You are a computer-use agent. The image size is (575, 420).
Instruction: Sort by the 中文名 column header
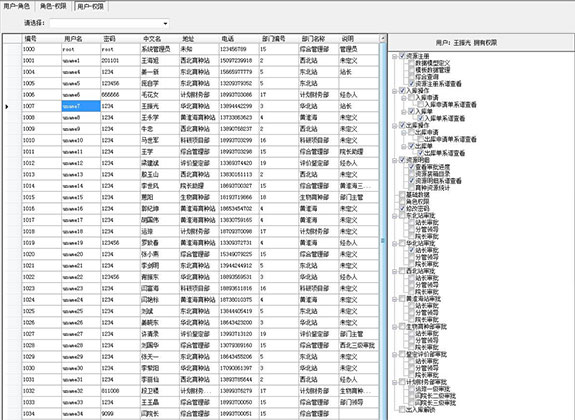pyautogui.click(x=160, y=39)
